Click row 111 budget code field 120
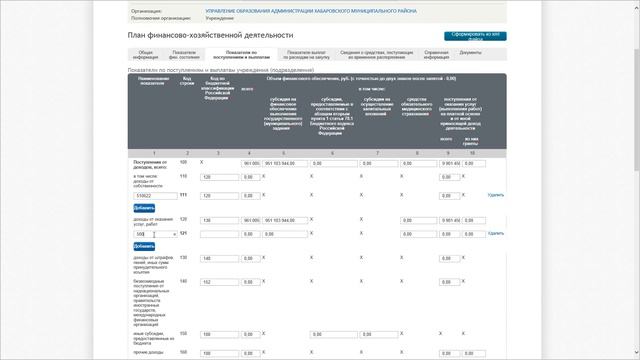The image size is (640, 360). [x=220, y=196]
